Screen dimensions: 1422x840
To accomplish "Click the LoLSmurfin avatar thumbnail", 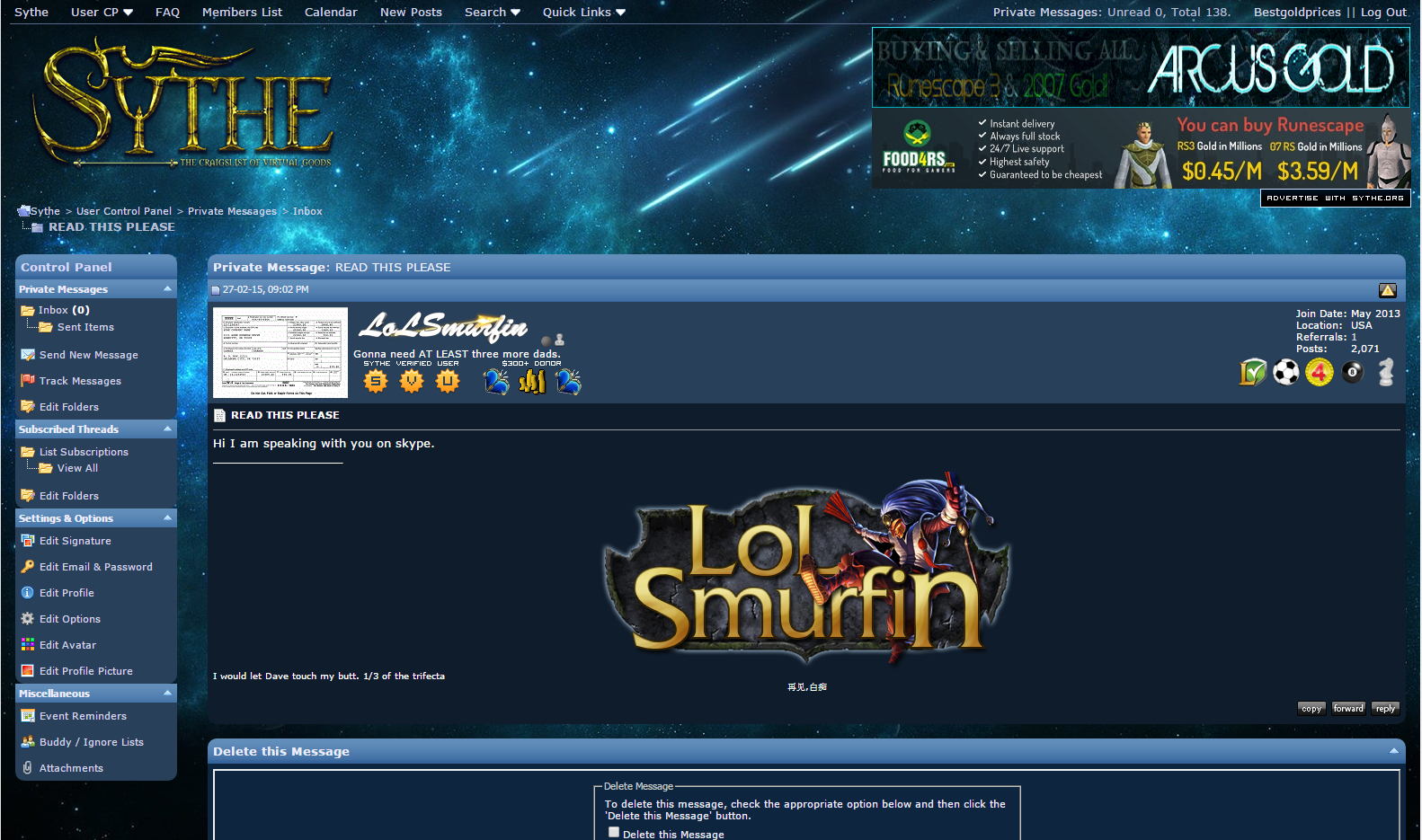I will click(280, 353).
